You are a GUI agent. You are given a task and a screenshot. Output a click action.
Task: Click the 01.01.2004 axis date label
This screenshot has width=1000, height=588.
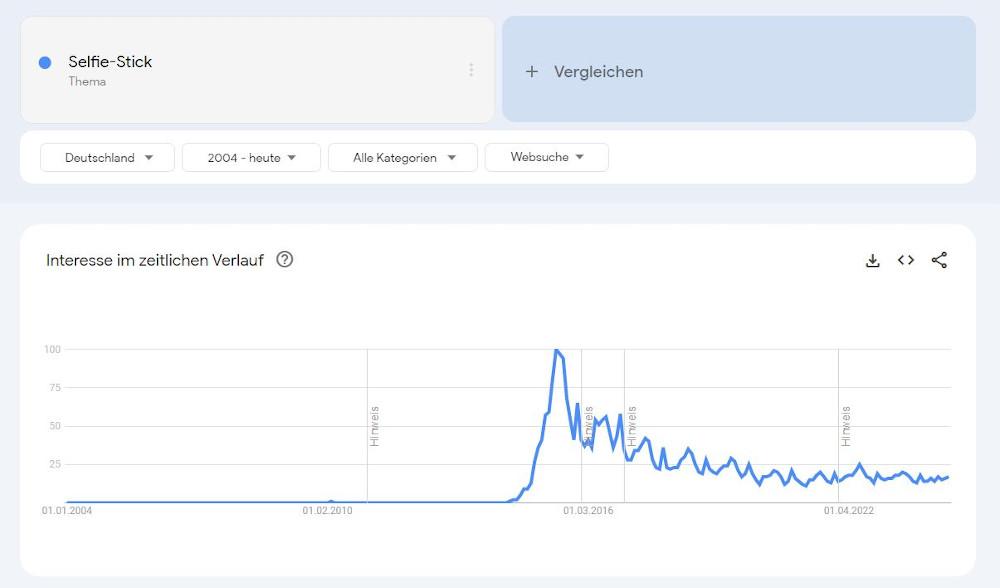click(67, 511)
